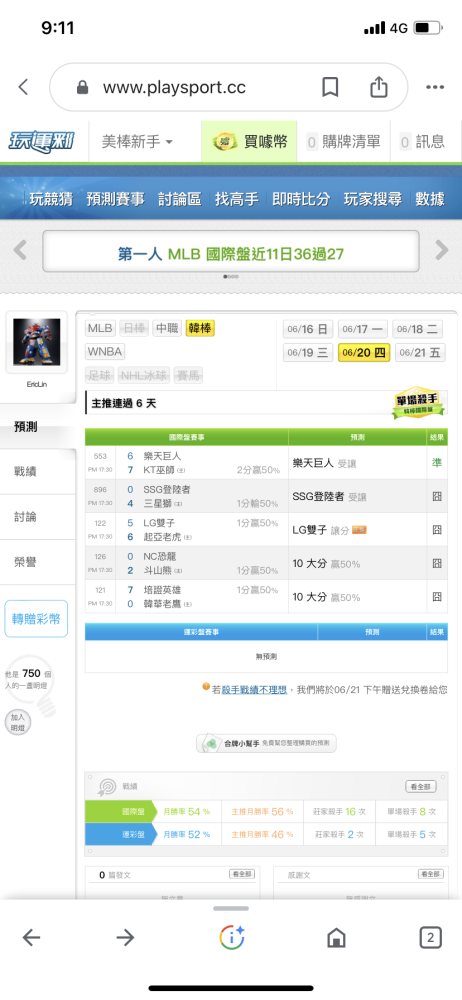Select the date 06/20 四

coord(364,353)
